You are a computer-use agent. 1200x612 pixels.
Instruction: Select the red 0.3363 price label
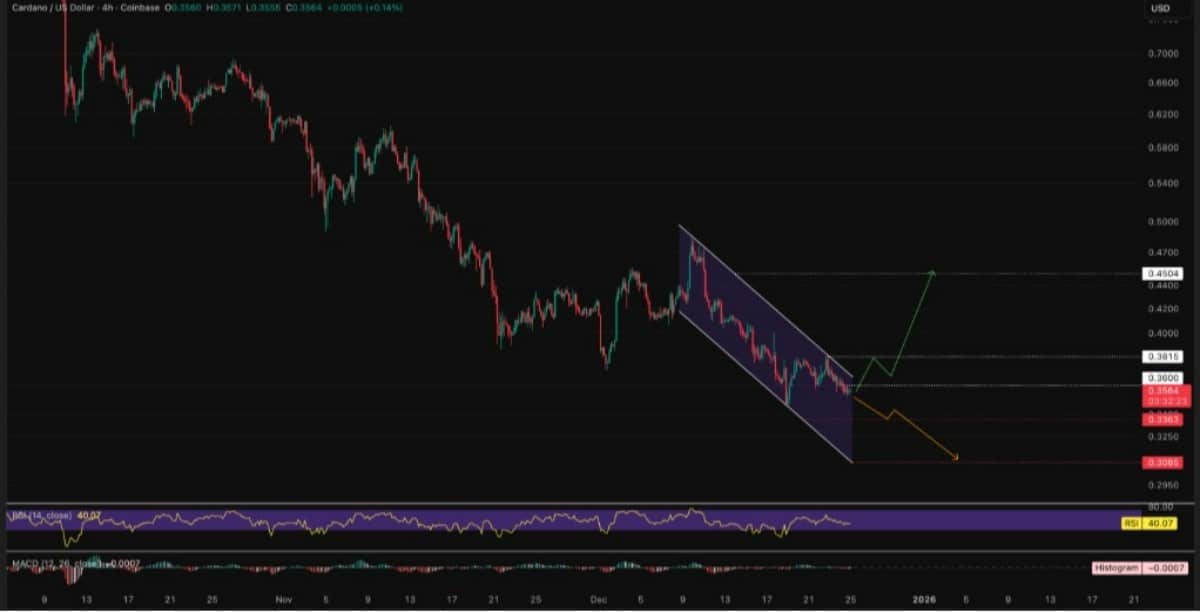coord(1160,420)
